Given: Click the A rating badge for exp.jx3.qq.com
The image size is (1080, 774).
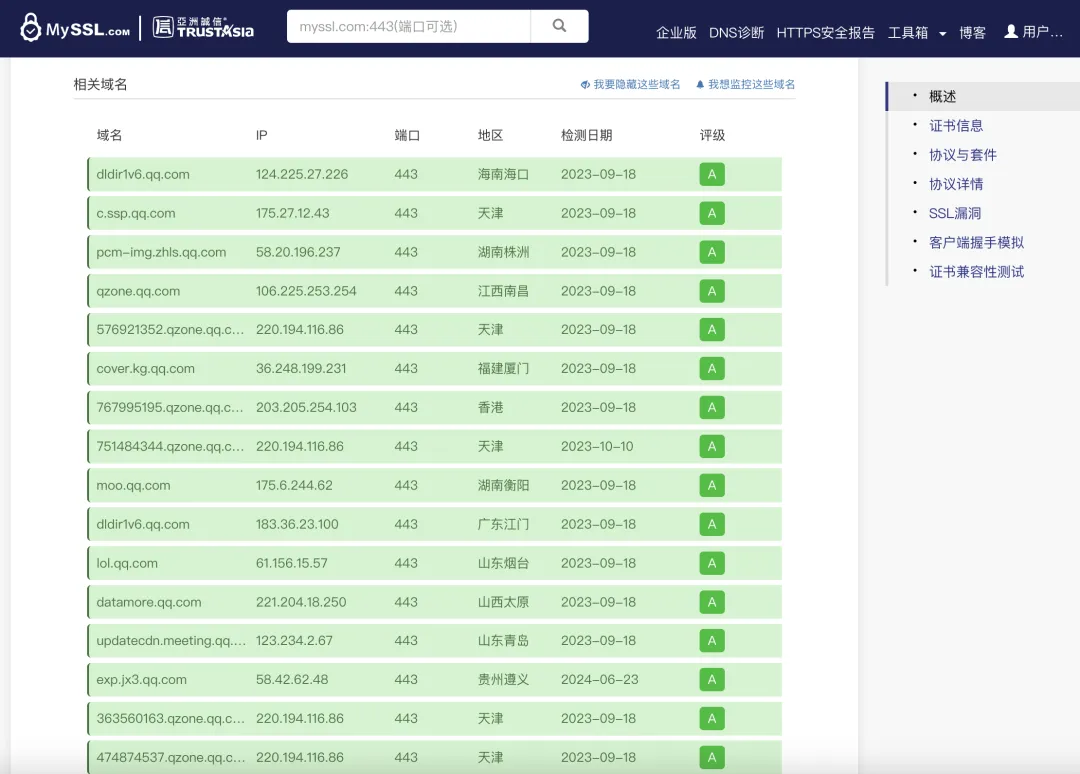Looking at the screenshot, I should coord(712,680).
